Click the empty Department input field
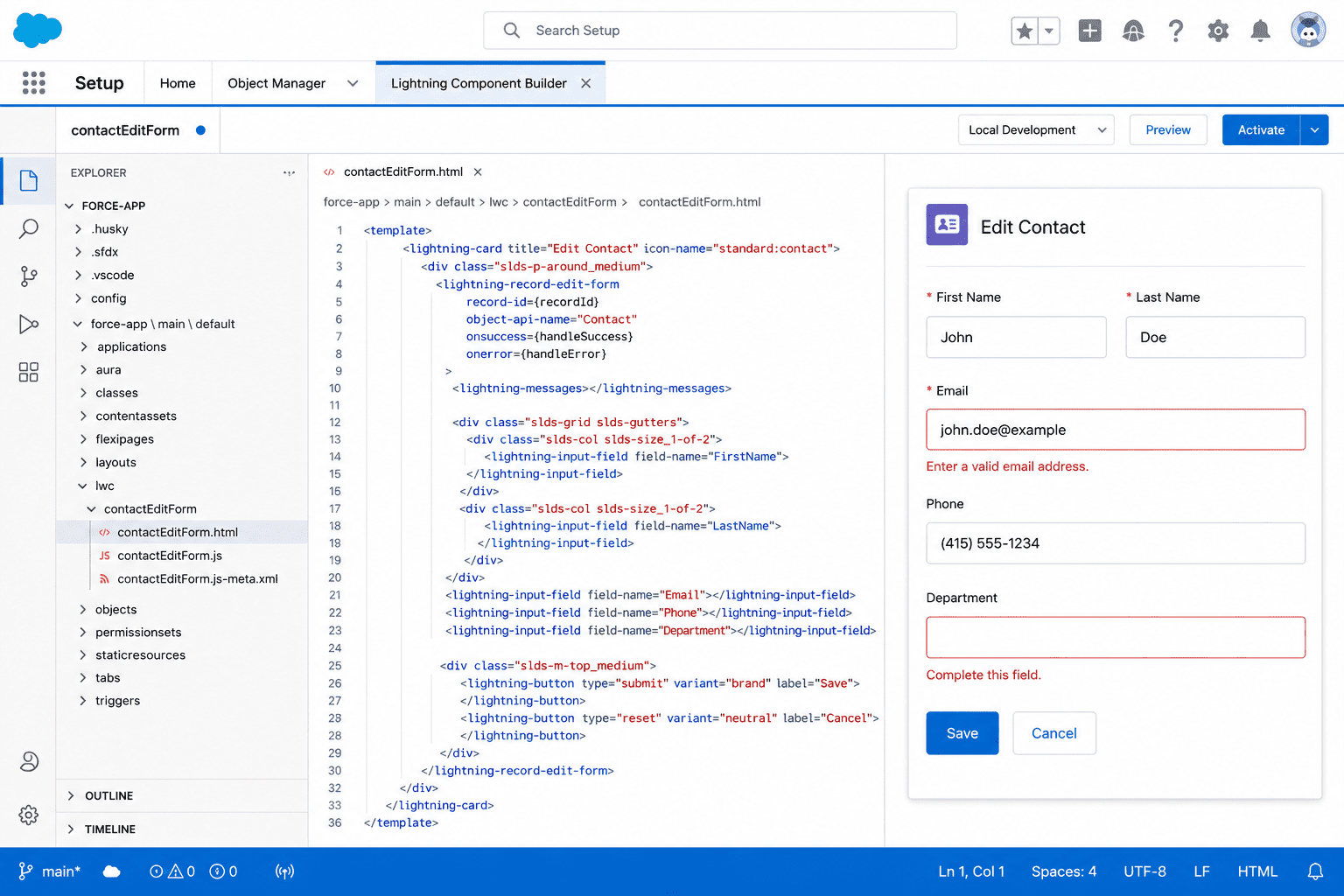1344x896 pixels. 1116,637
